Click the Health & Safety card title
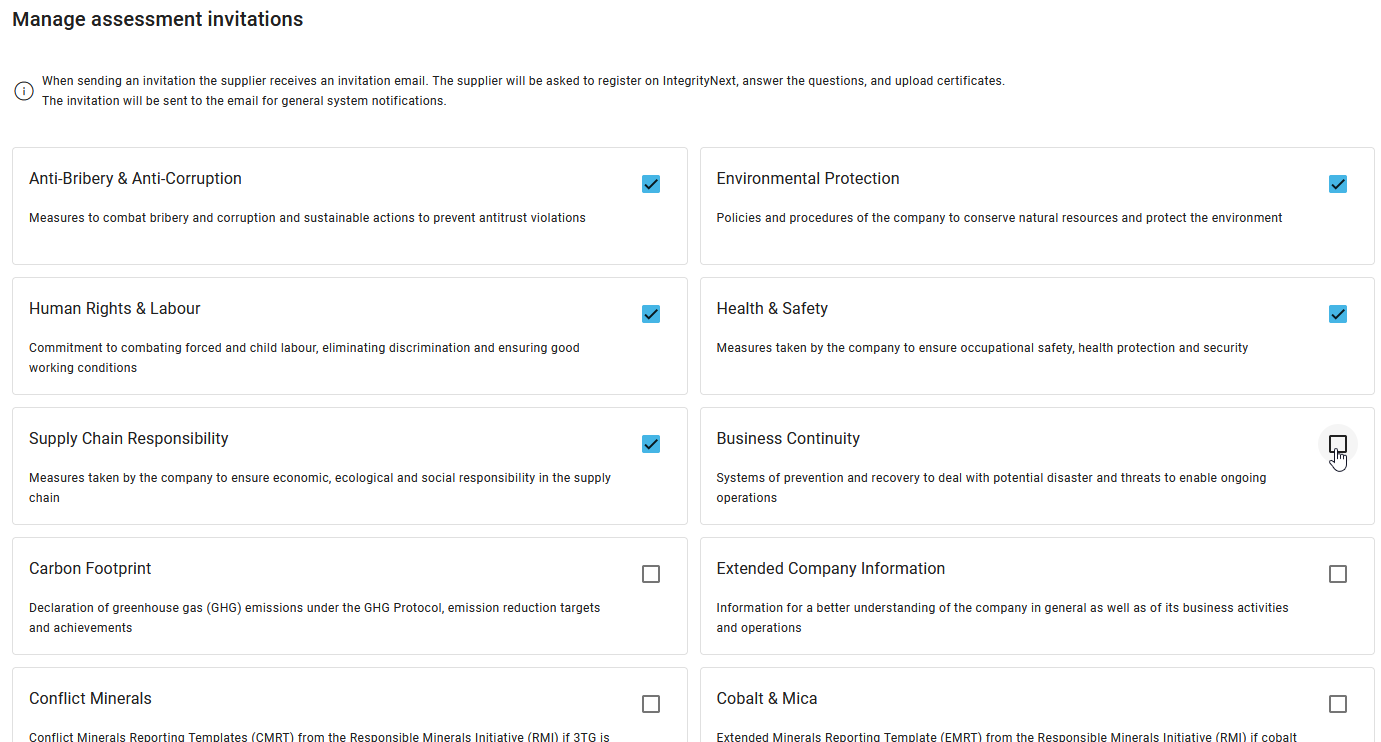 click(x=772, y=309)
